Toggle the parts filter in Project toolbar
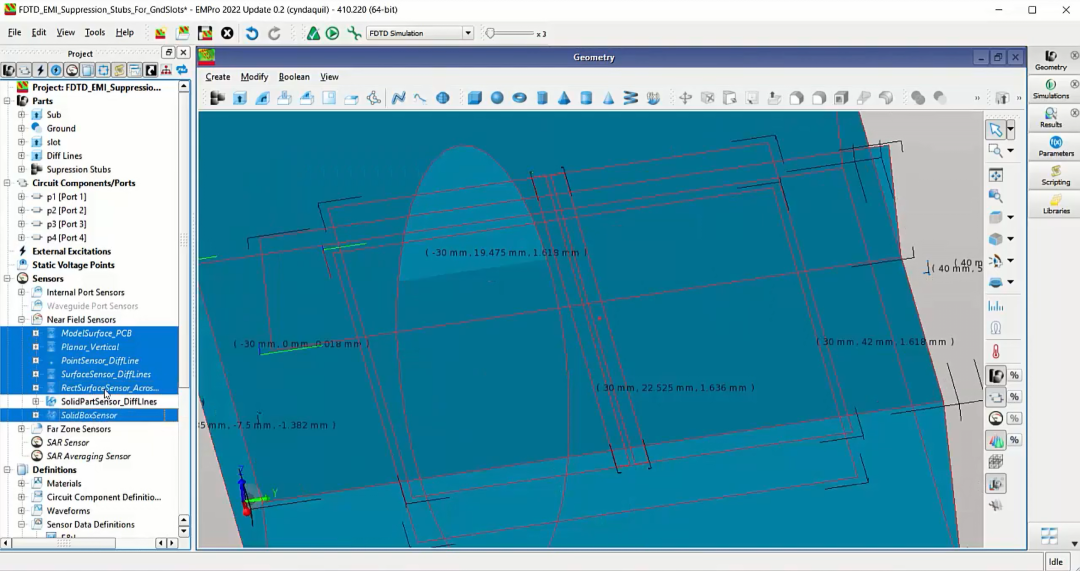1080x571 pixels. pyautogui.click(x=8, y=70)
